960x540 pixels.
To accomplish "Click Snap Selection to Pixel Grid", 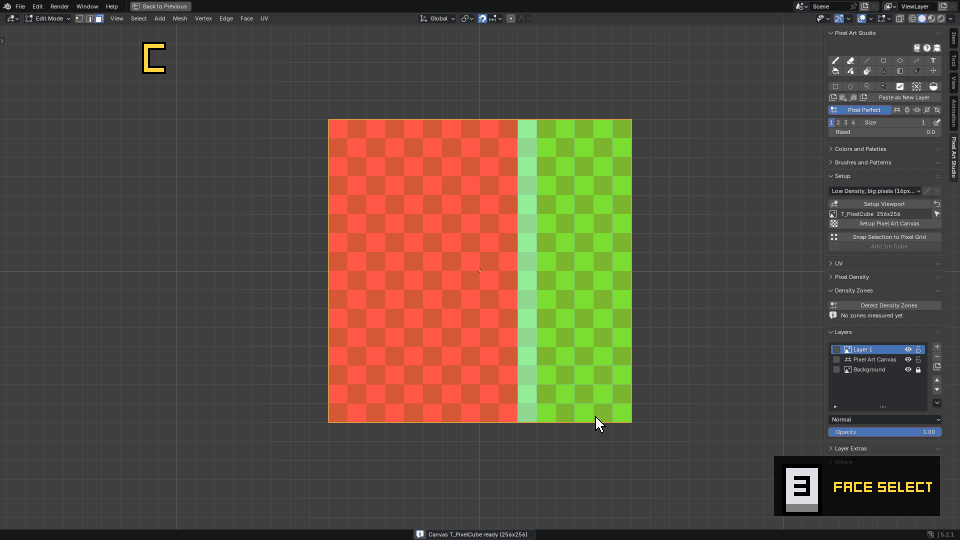I will click(x=885, y=237).
